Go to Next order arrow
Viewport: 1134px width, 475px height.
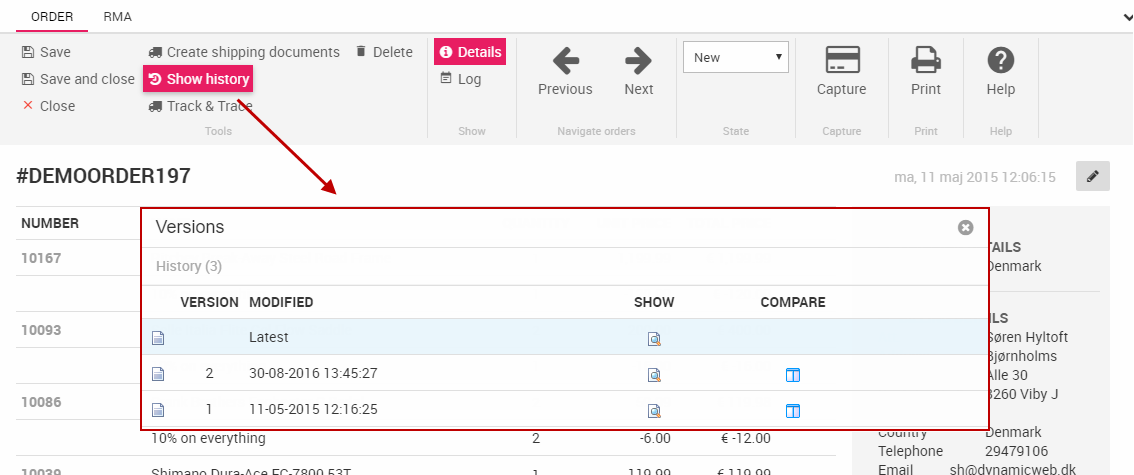click(638, 61)
